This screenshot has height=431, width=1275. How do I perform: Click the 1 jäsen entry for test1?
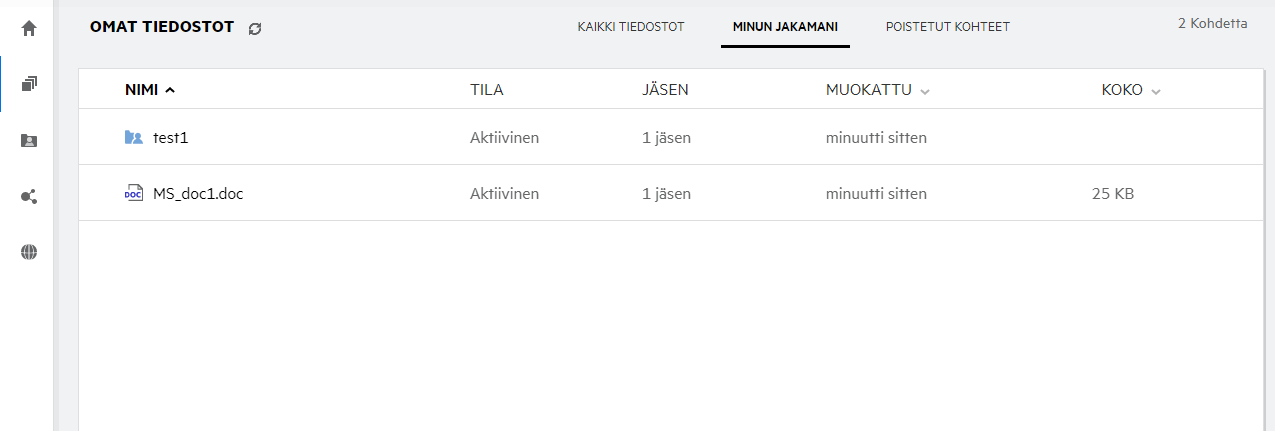coord(666,138)
